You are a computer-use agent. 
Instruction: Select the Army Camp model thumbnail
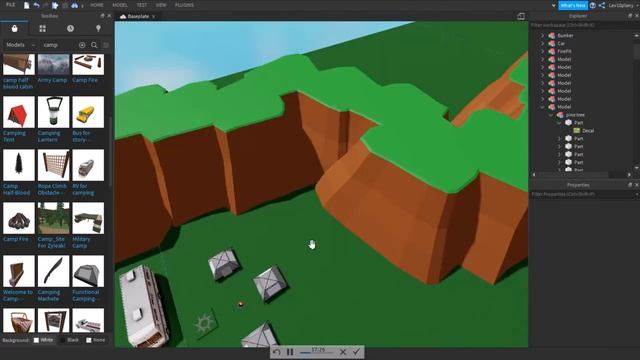pos(53,64)
